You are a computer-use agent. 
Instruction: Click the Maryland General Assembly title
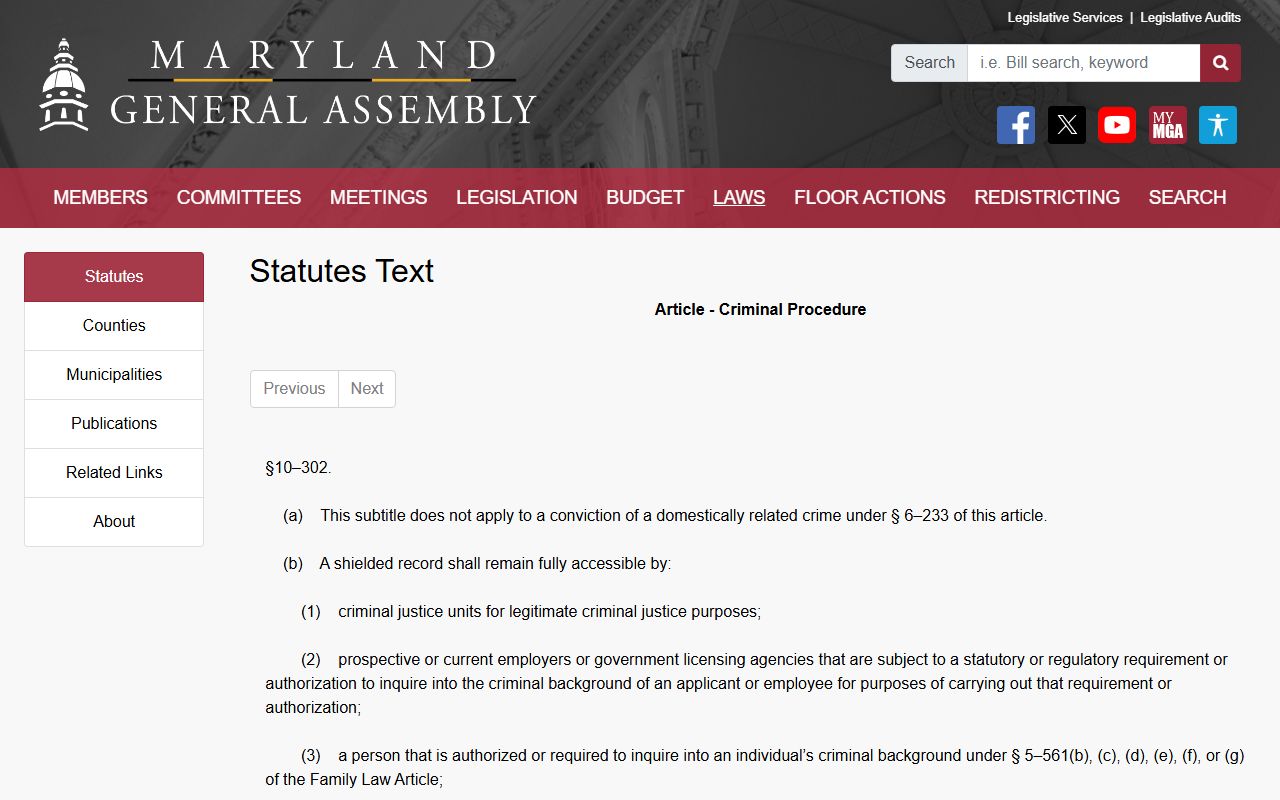[x=323, y=83]
